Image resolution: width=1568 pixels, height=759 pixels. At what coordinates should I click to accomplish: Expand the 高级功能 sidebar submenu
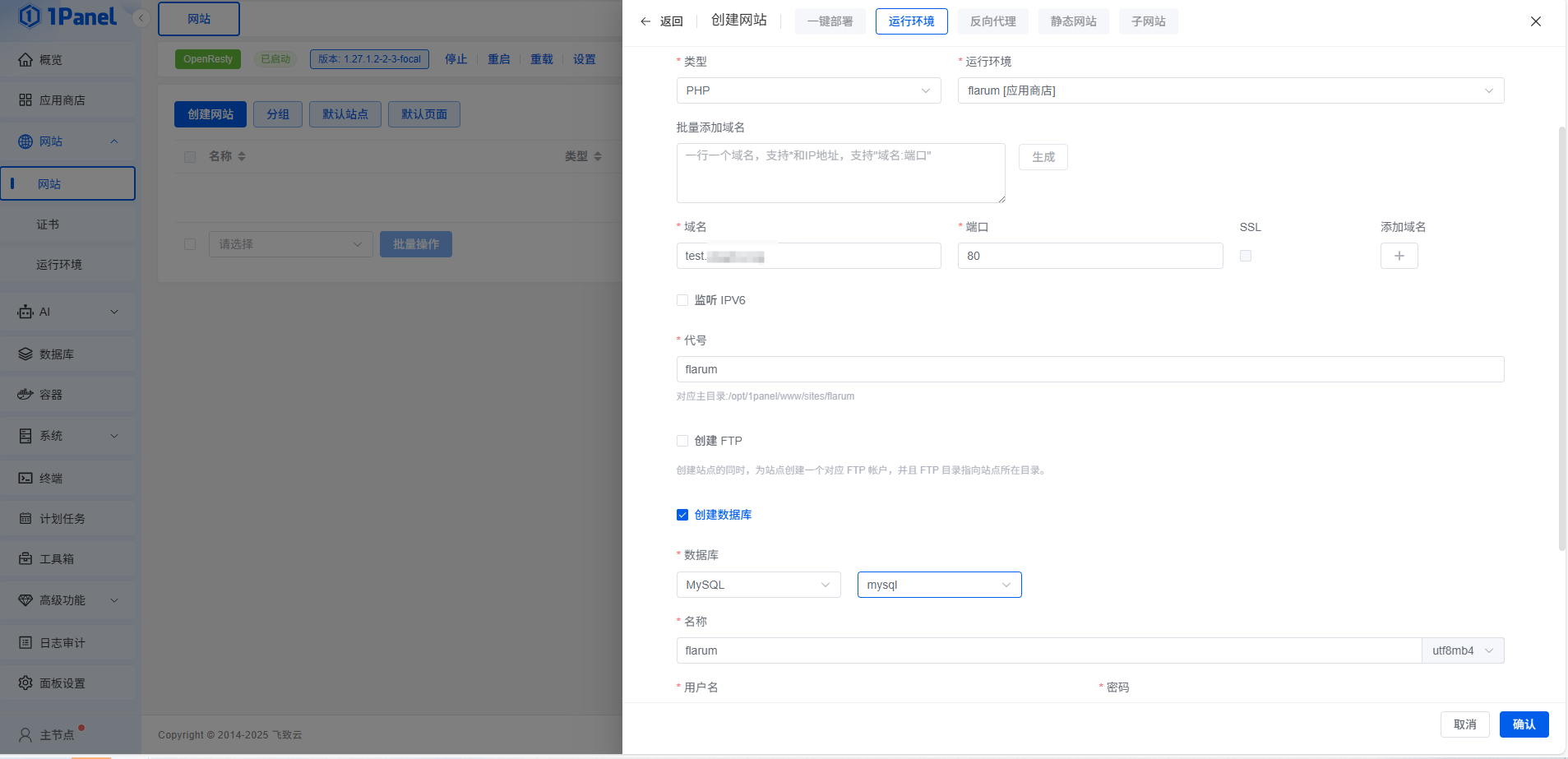tap(114, 600)
